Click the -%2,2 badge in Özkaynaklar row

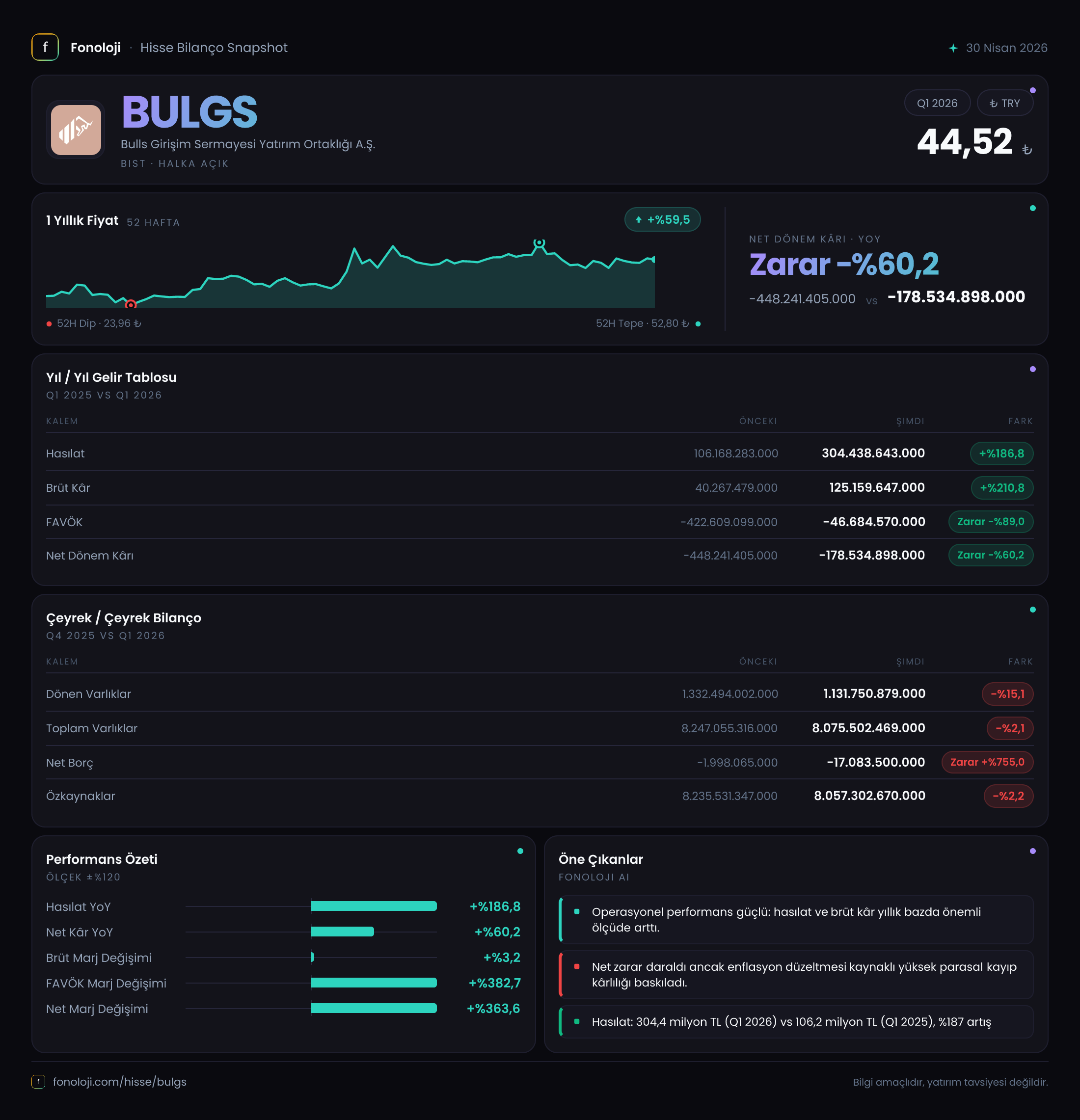(x=1008, y=796)
